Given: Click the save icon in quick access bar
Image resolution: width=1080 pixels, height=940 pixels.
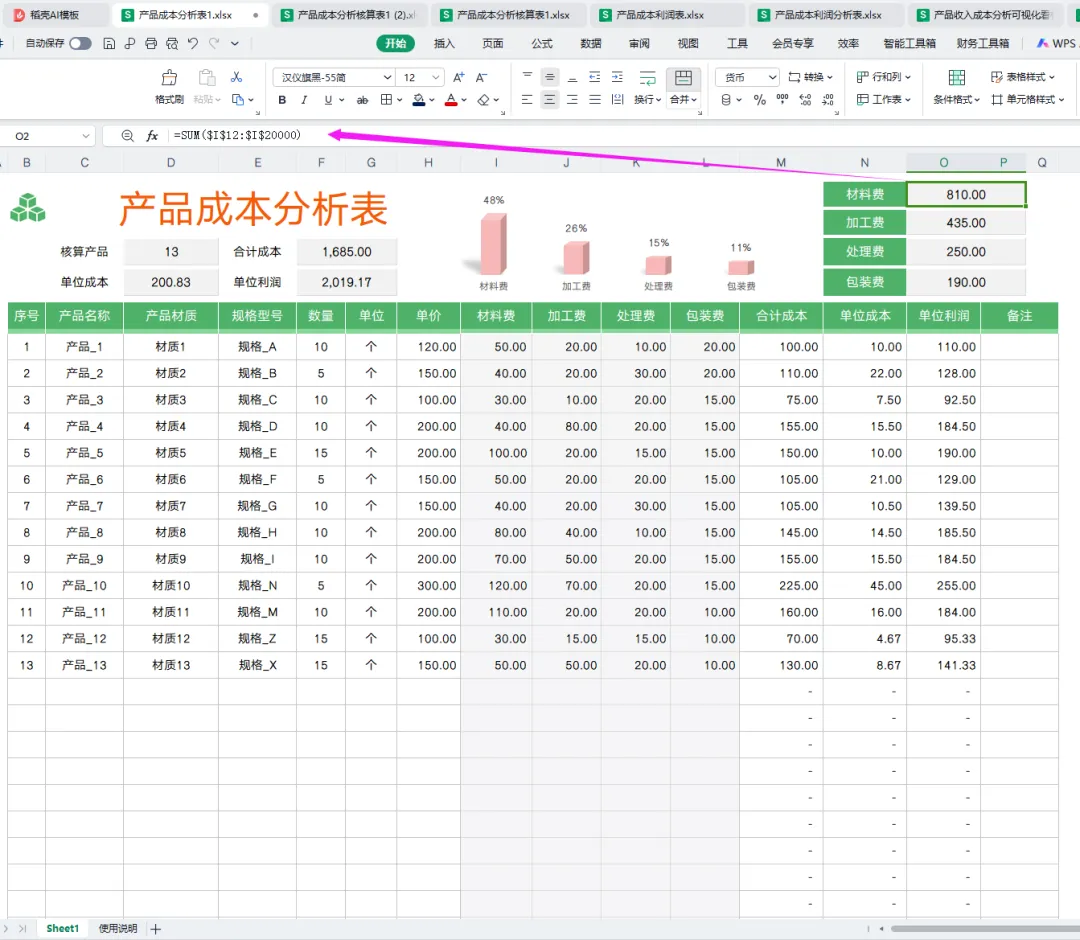Looking at the screenshot, I should pos(109,43).
